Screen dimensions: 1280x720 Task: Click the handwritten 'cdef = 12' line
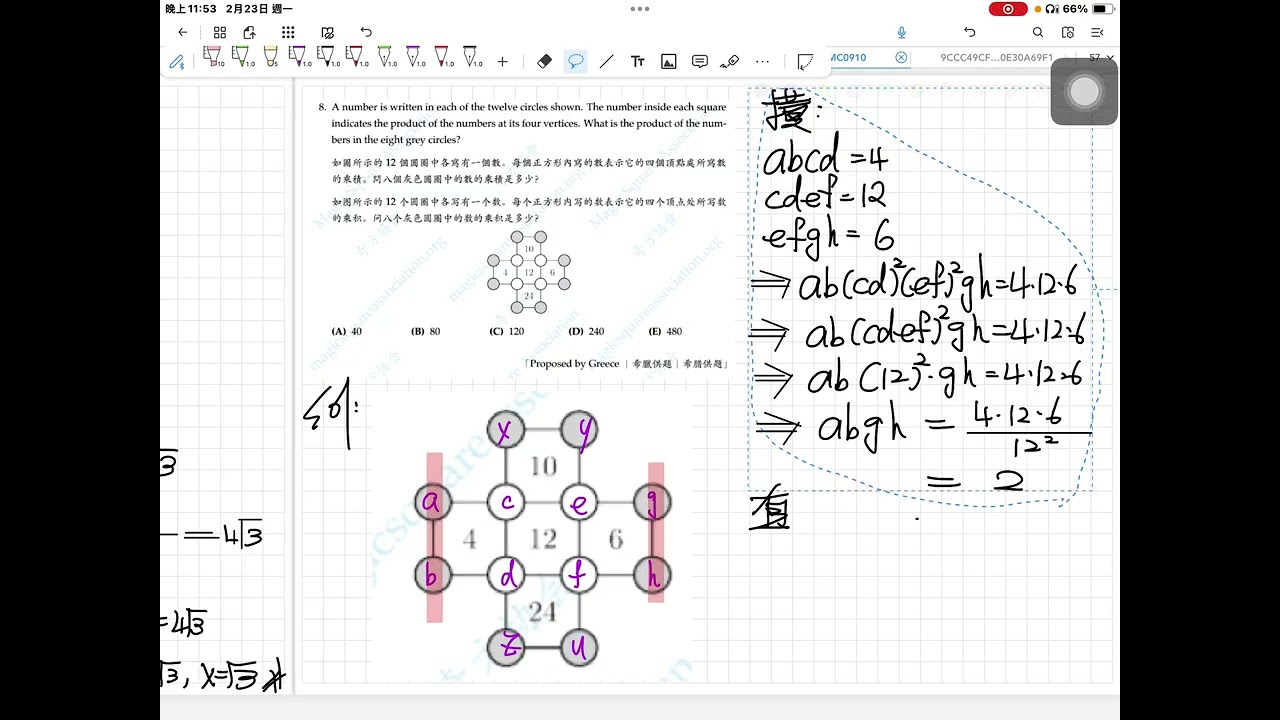pos(825,195)
